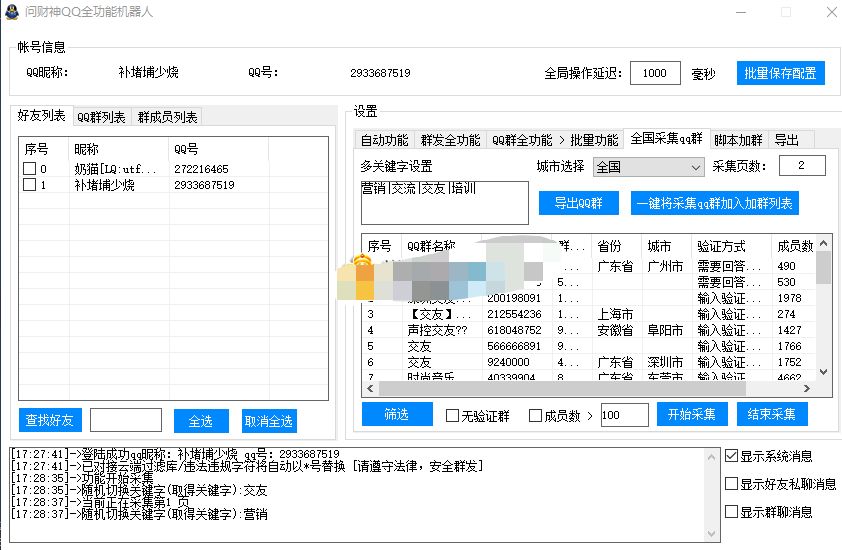Click the 省份 column header
This screenshot has width=842, height=550.
616,246
